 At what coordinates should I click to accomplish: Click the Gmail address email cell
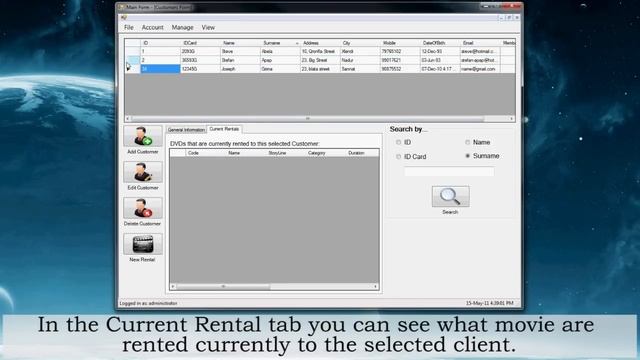(480, 69)
